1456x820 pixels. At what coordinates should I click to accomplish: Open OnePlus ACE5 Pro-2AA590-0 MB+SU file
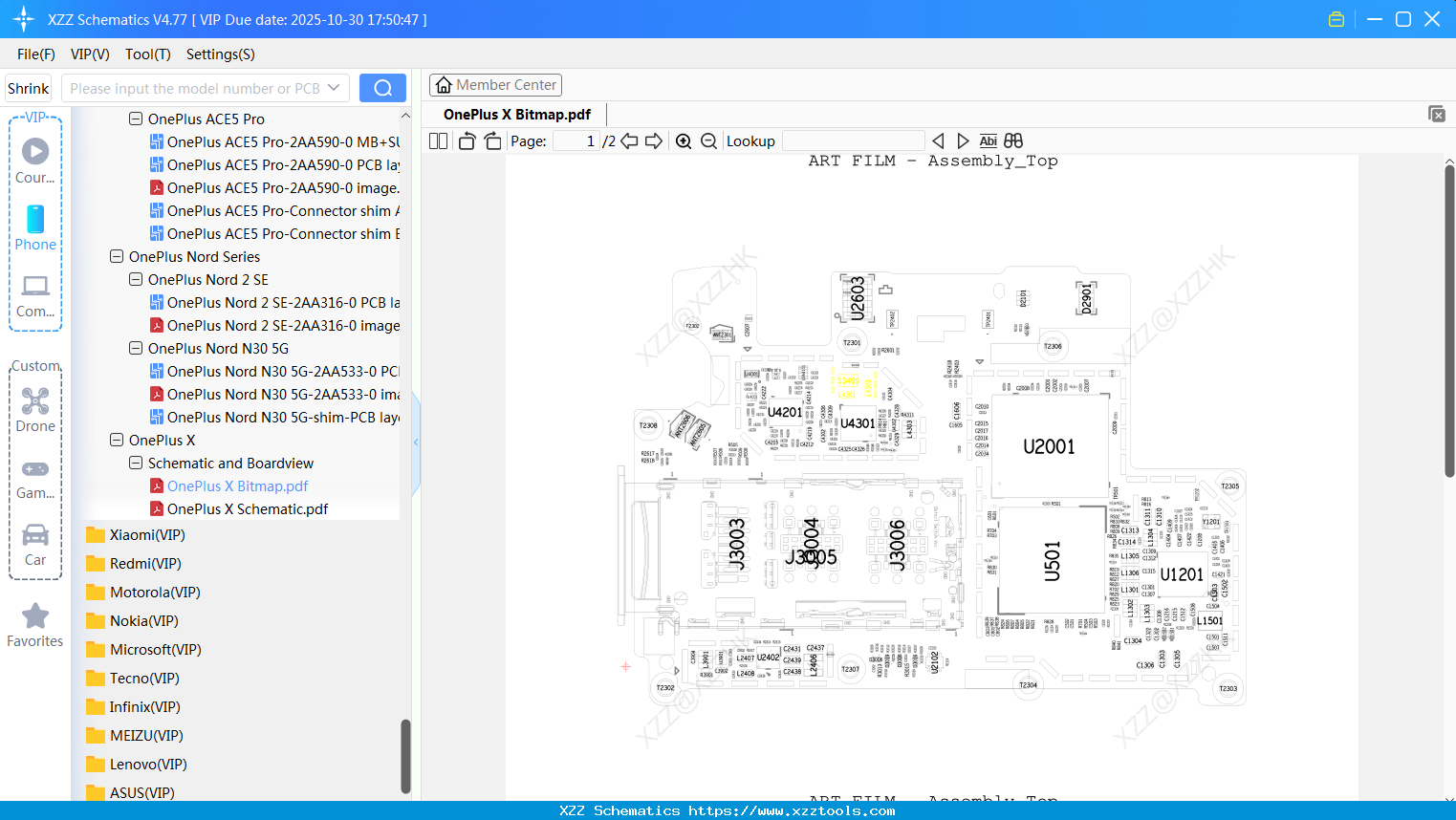click(x=274, y=142)
